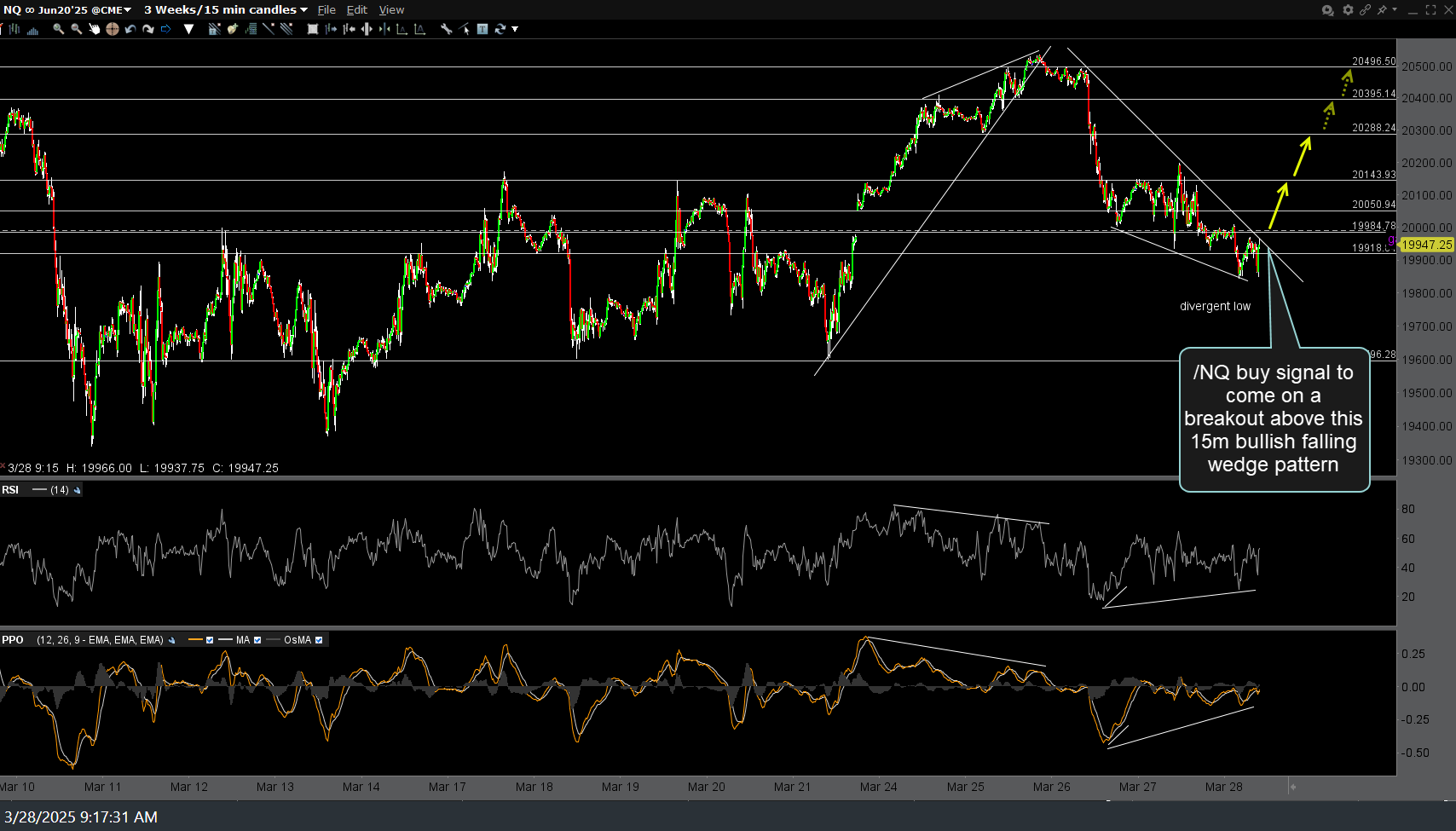Click the Edit menu label
The height and width of the screenshot is (831, 1456).
pyautogui.click(x=356, y=9)
